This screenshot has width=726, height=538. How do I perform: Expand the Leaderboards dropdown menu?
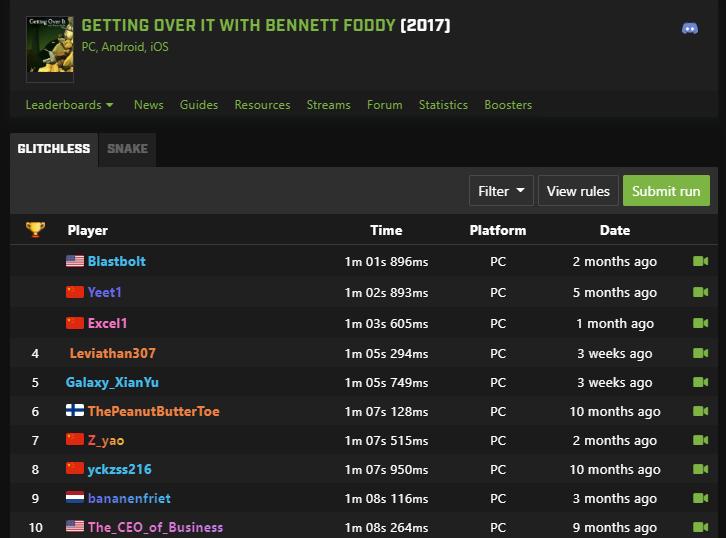[x=69, y=105]
